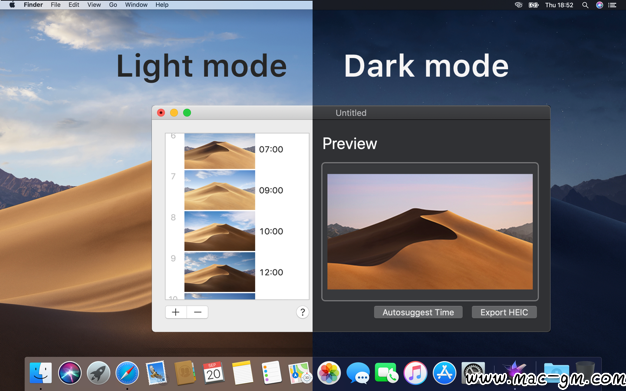Open Mail stamp icon in Dock
Image resolution: width=626 pixels, height=391 pixels.
pos(156,373)
